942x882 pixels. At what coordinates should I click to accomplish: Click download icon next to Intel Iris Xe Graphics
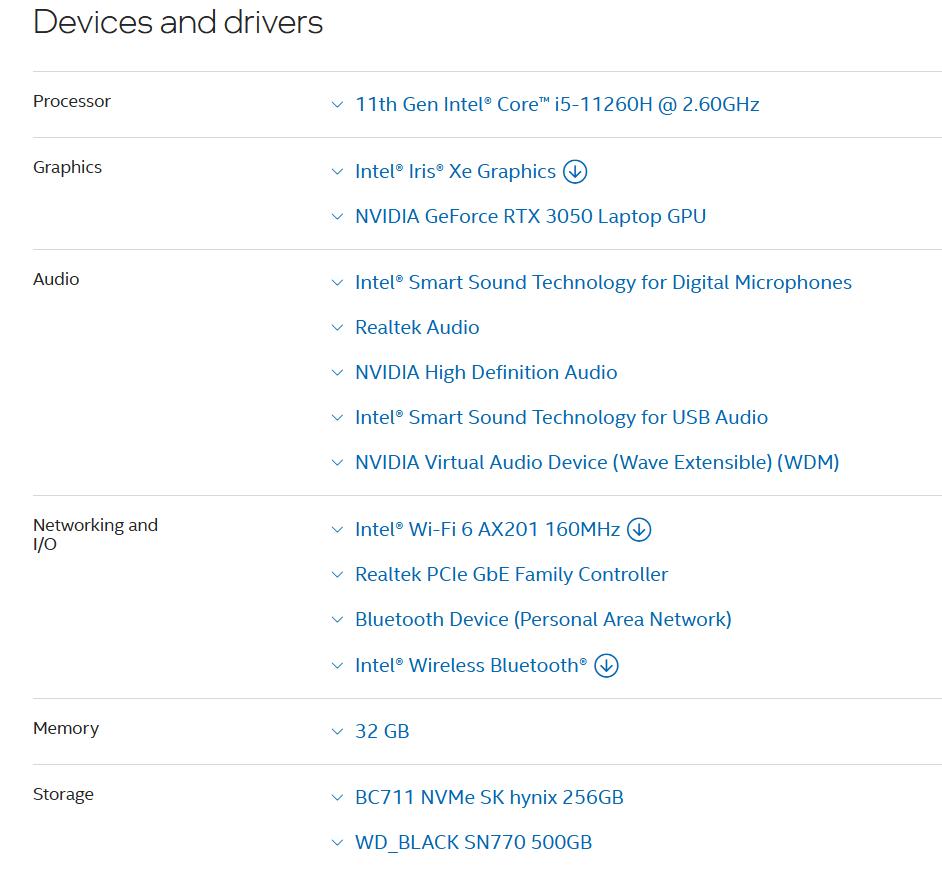pyautogui.click(x=575, y=172)
